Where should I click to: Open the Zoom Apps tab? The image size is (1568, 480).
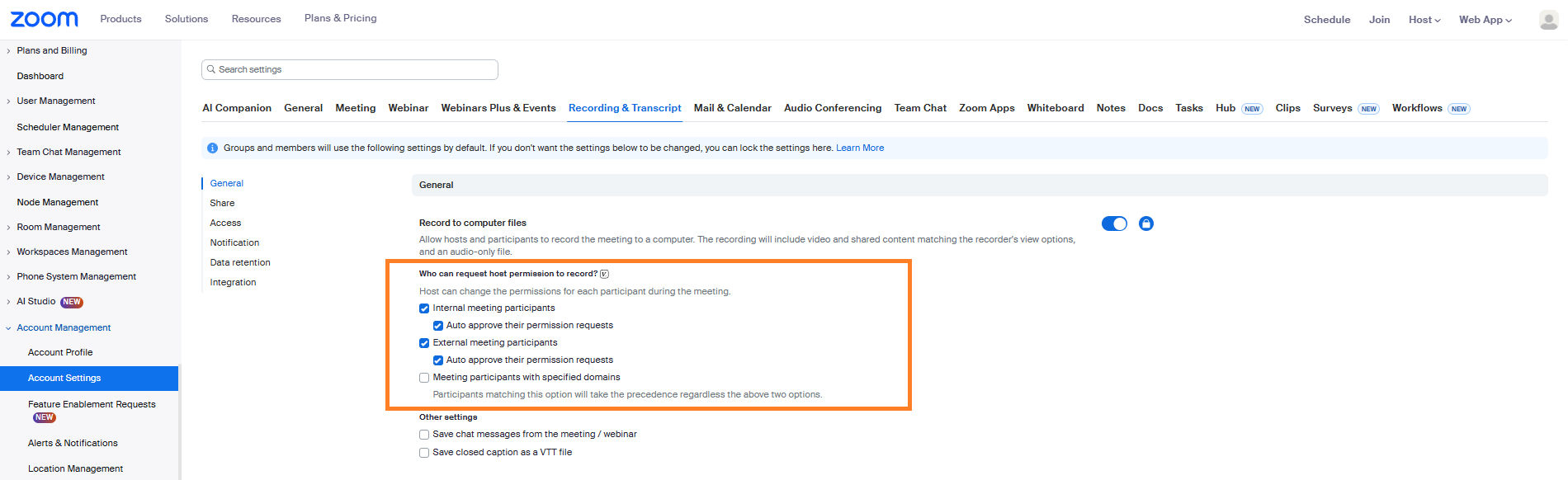click(x=987, y=108)
